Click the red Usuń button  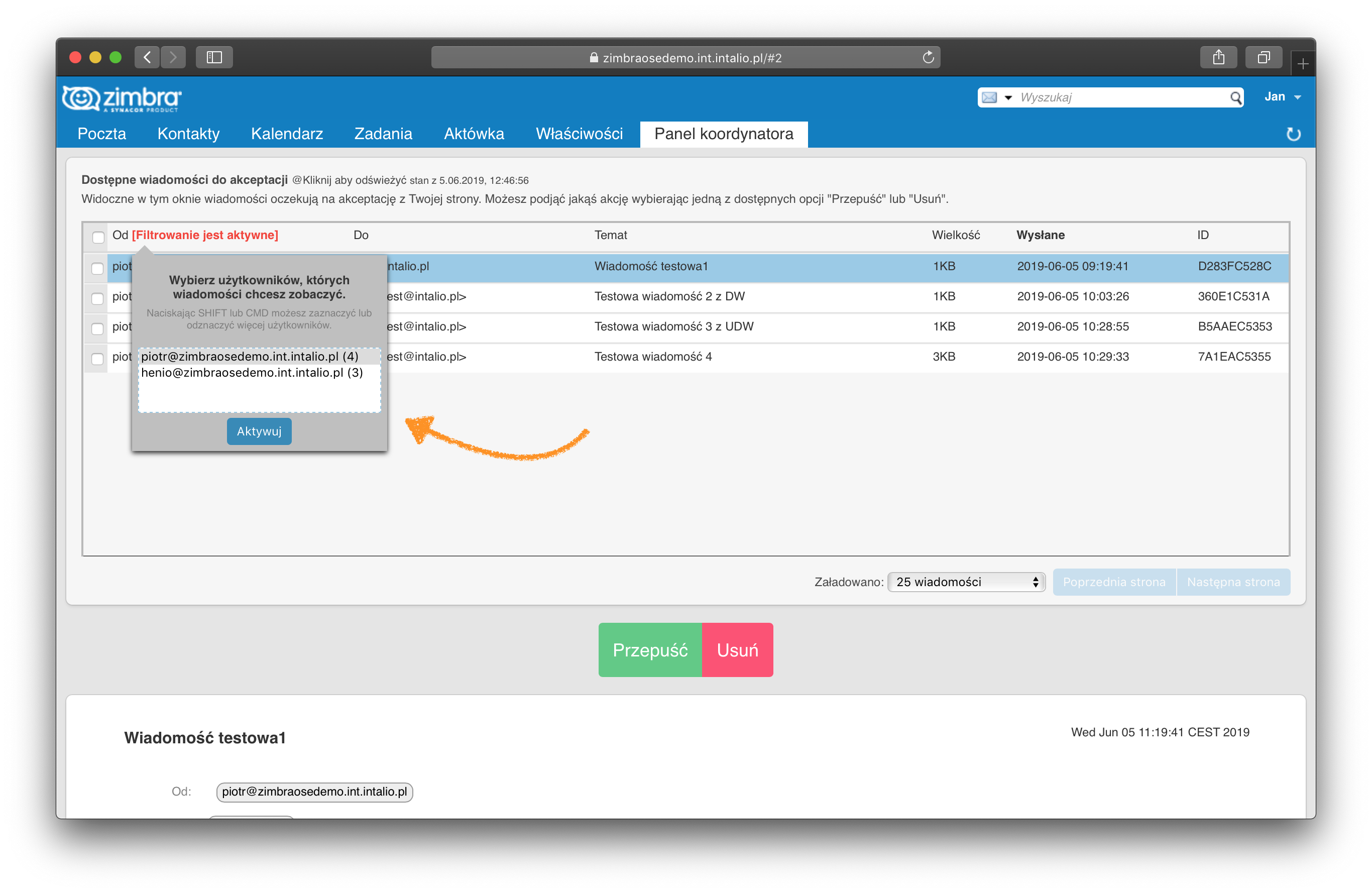tap(737, 650)
